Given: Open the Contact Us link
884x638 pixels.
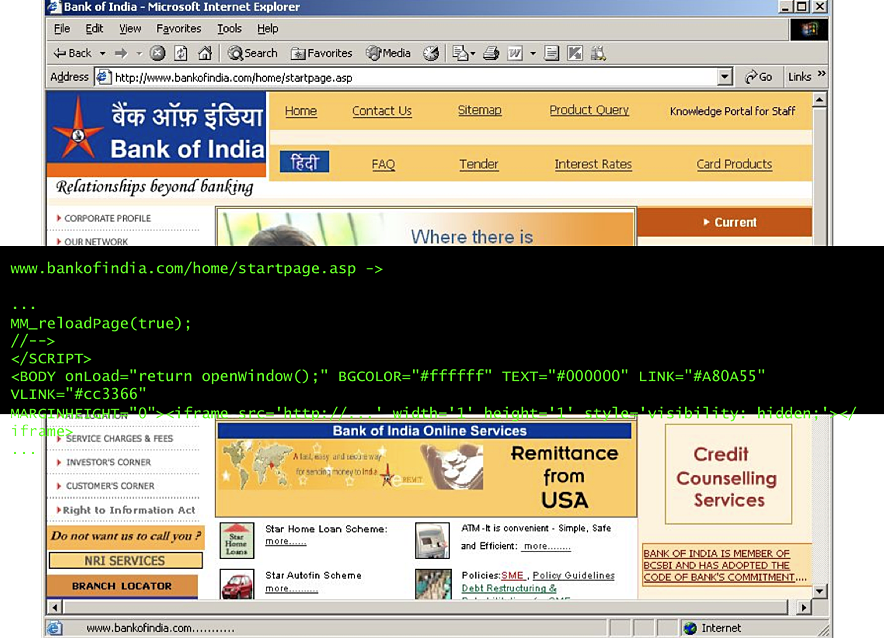Looking at the screenshot, I should 382,111.
